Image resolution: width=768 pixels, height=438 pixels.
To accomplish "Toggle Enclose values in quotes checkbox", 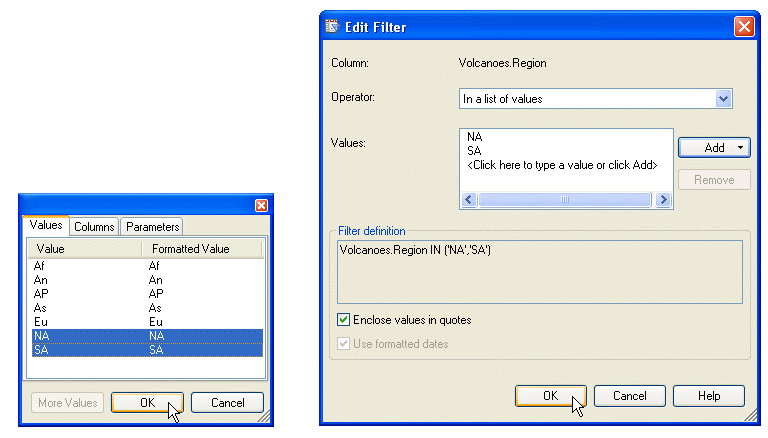I will click(x=345, y=320).
